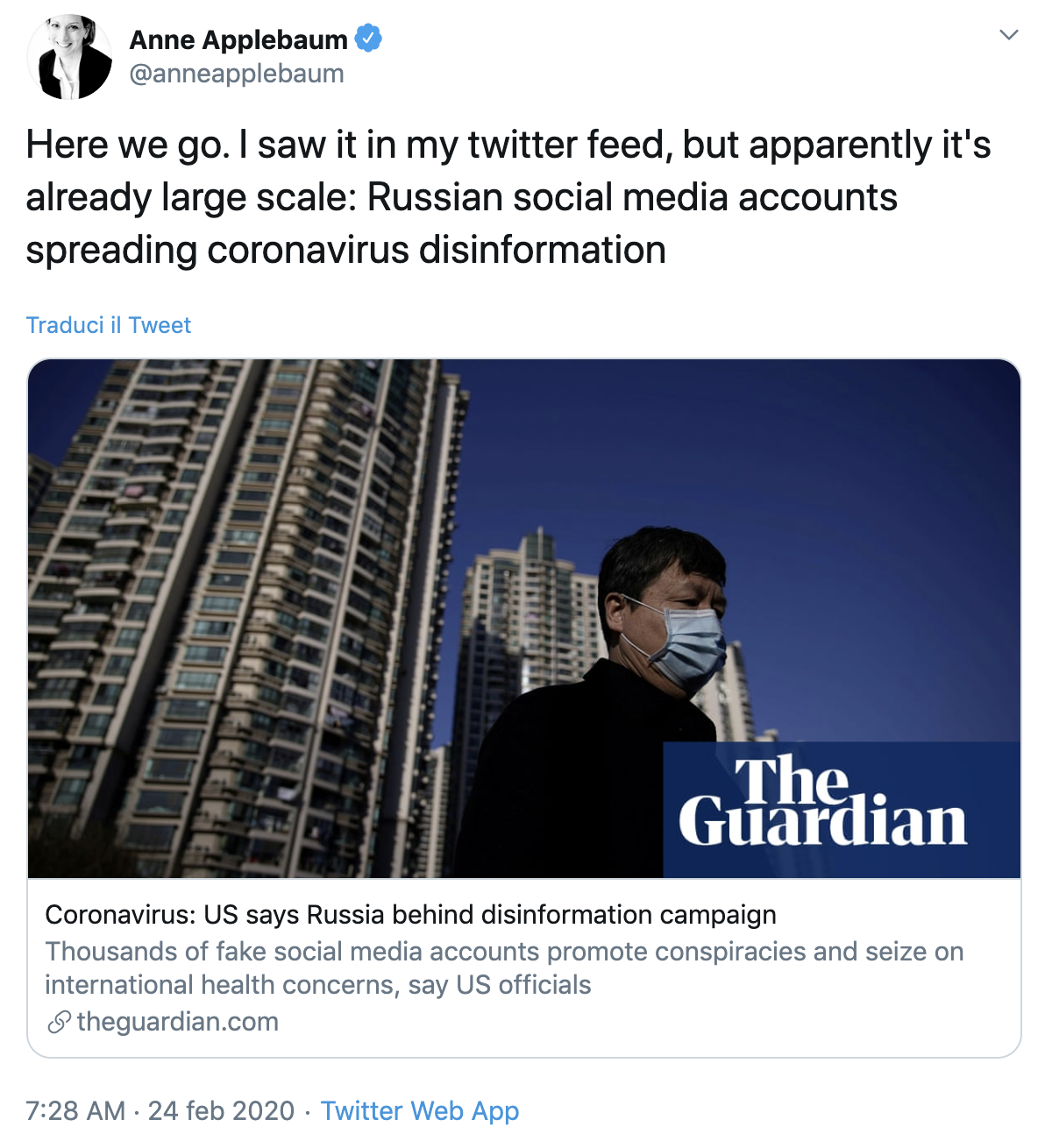Expand the tweet options chevron
This screenshot has width=1045, height=1148.
(x=1009, y=35)
